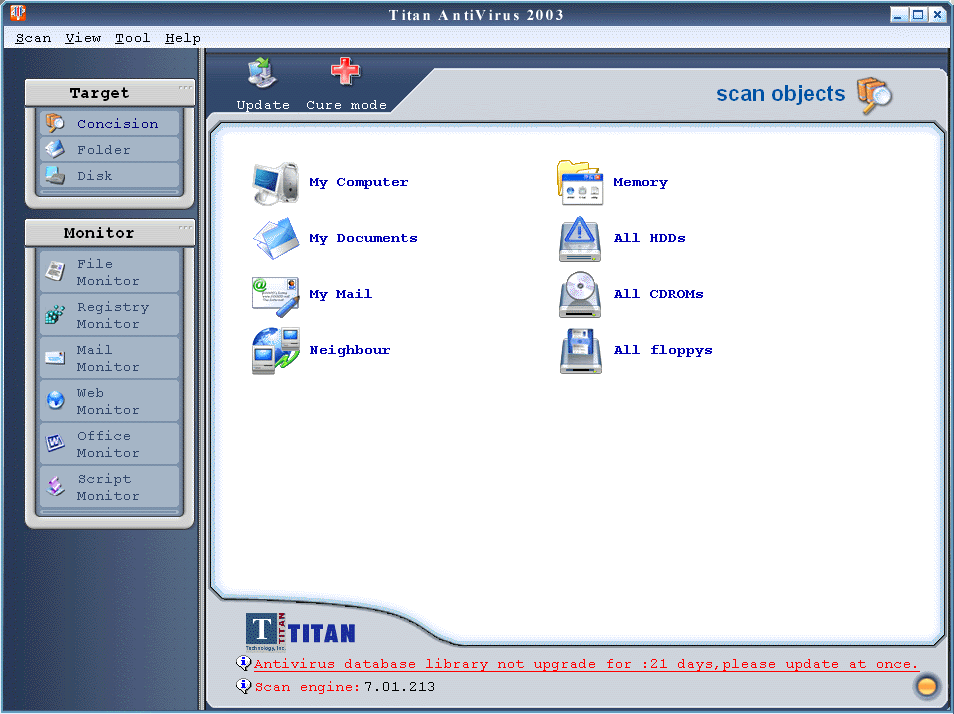Click the All HDDs drive icon
Viewport: 954px width, 714px height.
click(x=580, y=239)
